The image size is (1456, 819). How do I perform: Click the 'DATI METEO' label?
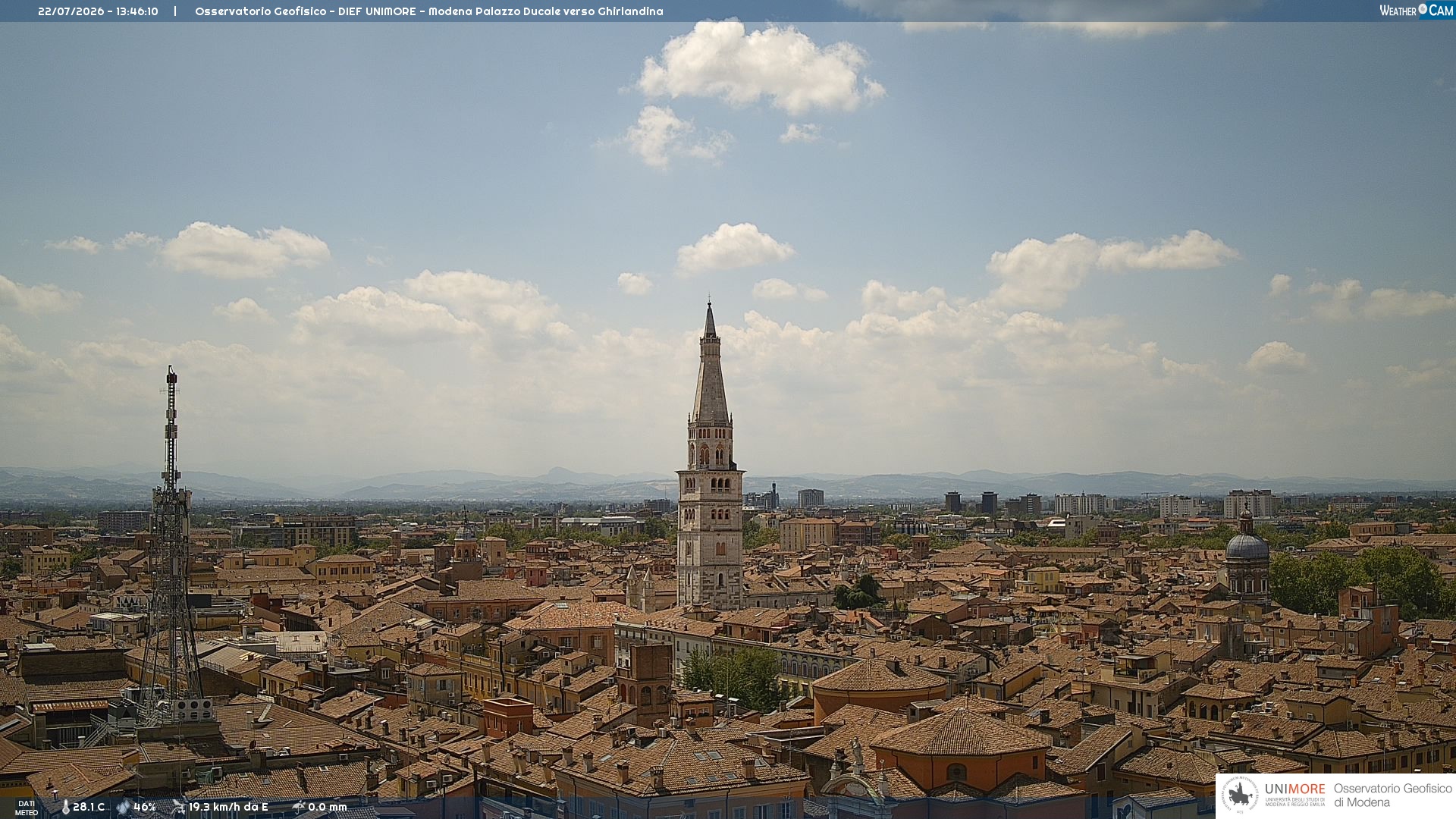click(x=27, y=808)
